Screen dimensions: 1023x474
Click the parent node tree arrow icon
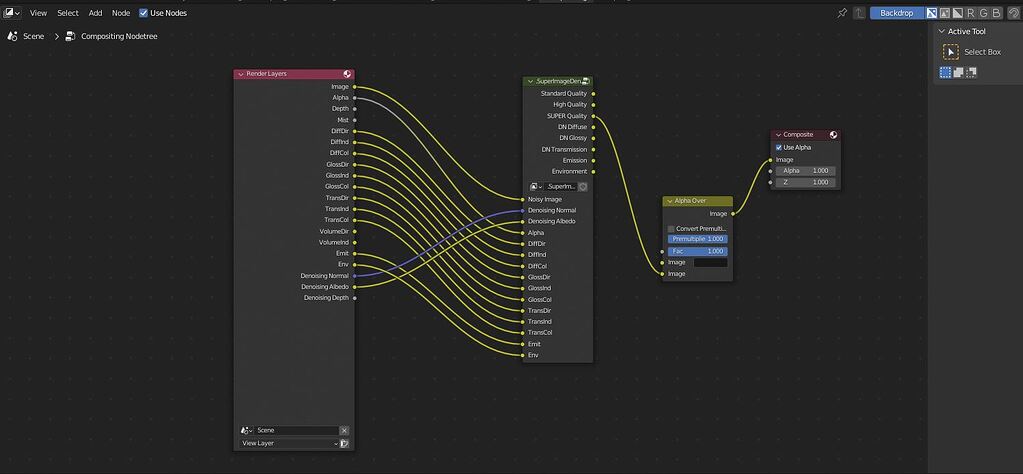click(x=859, y=13)
